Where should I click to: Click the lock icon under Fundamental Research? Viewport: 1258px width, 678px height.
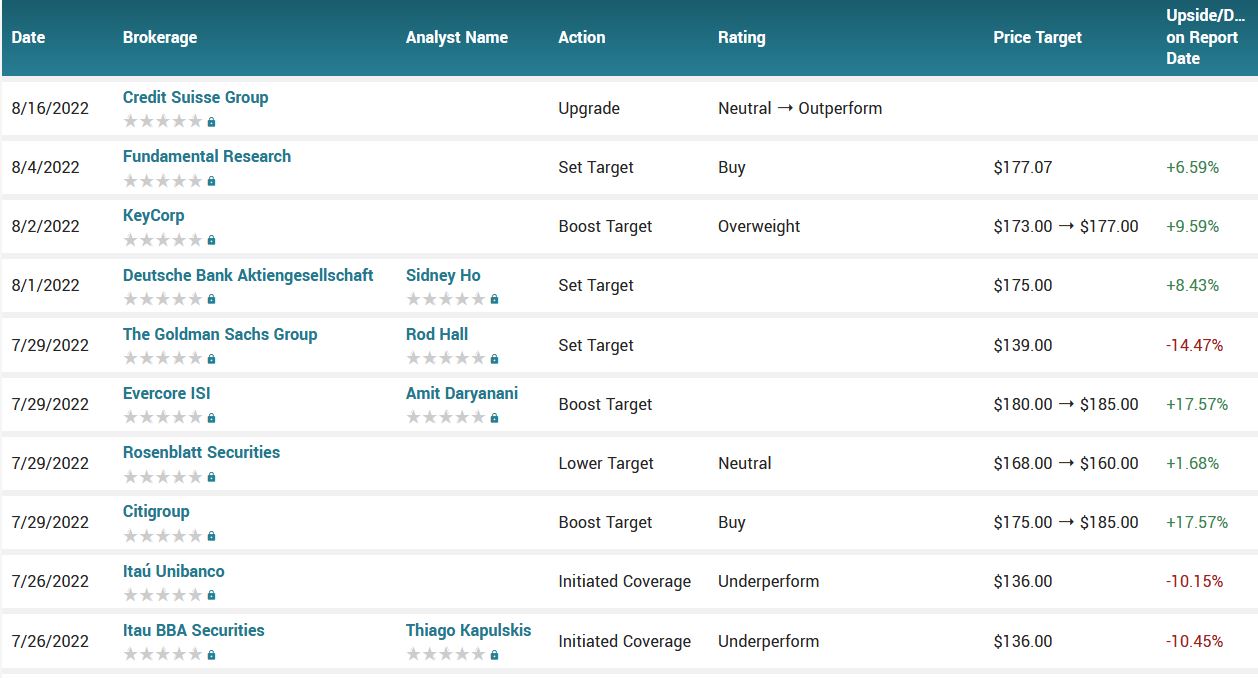coord(211,181)
